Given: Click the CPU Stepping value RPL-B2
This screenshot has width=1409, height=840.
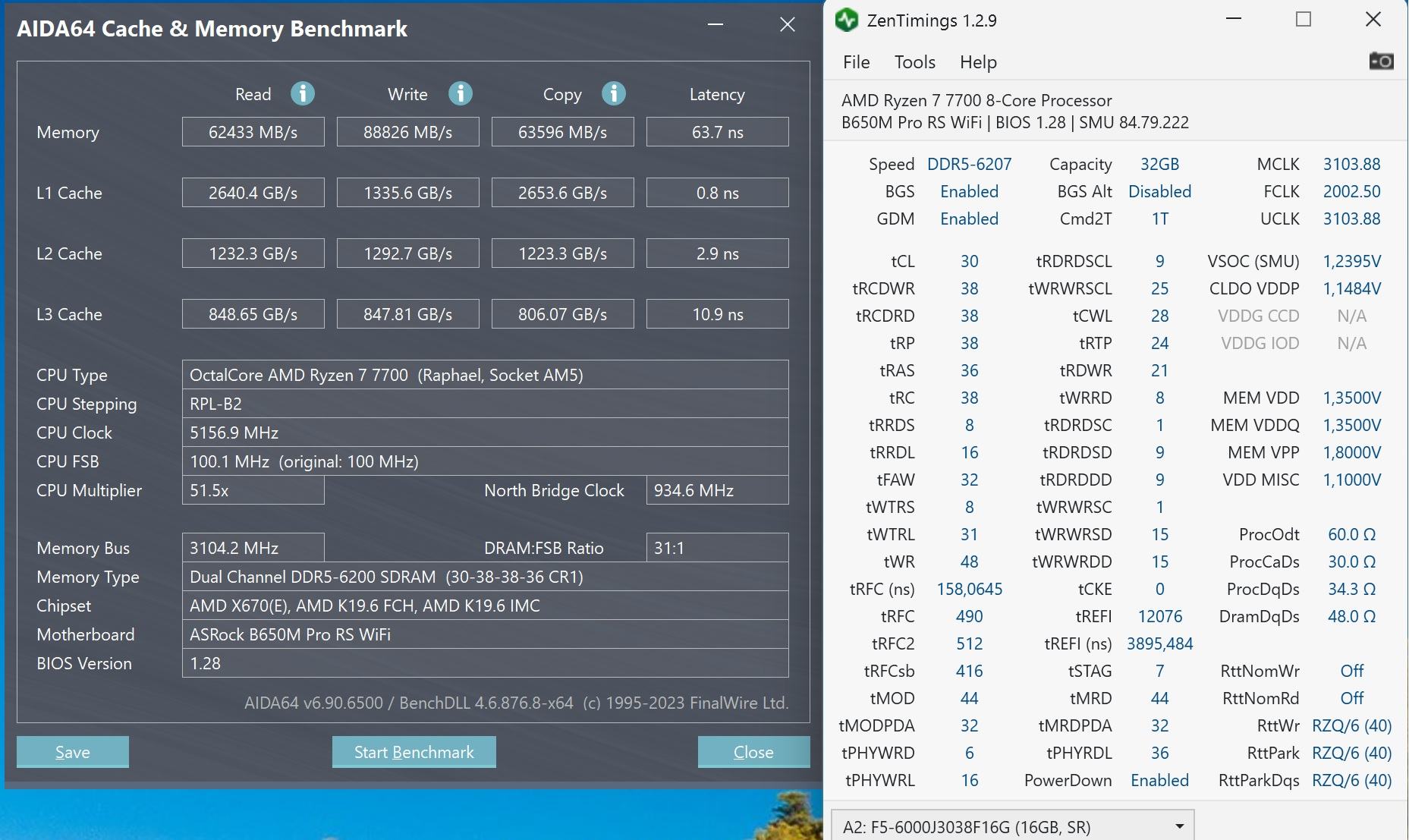Looking at the screenshot, I should 486,404.
